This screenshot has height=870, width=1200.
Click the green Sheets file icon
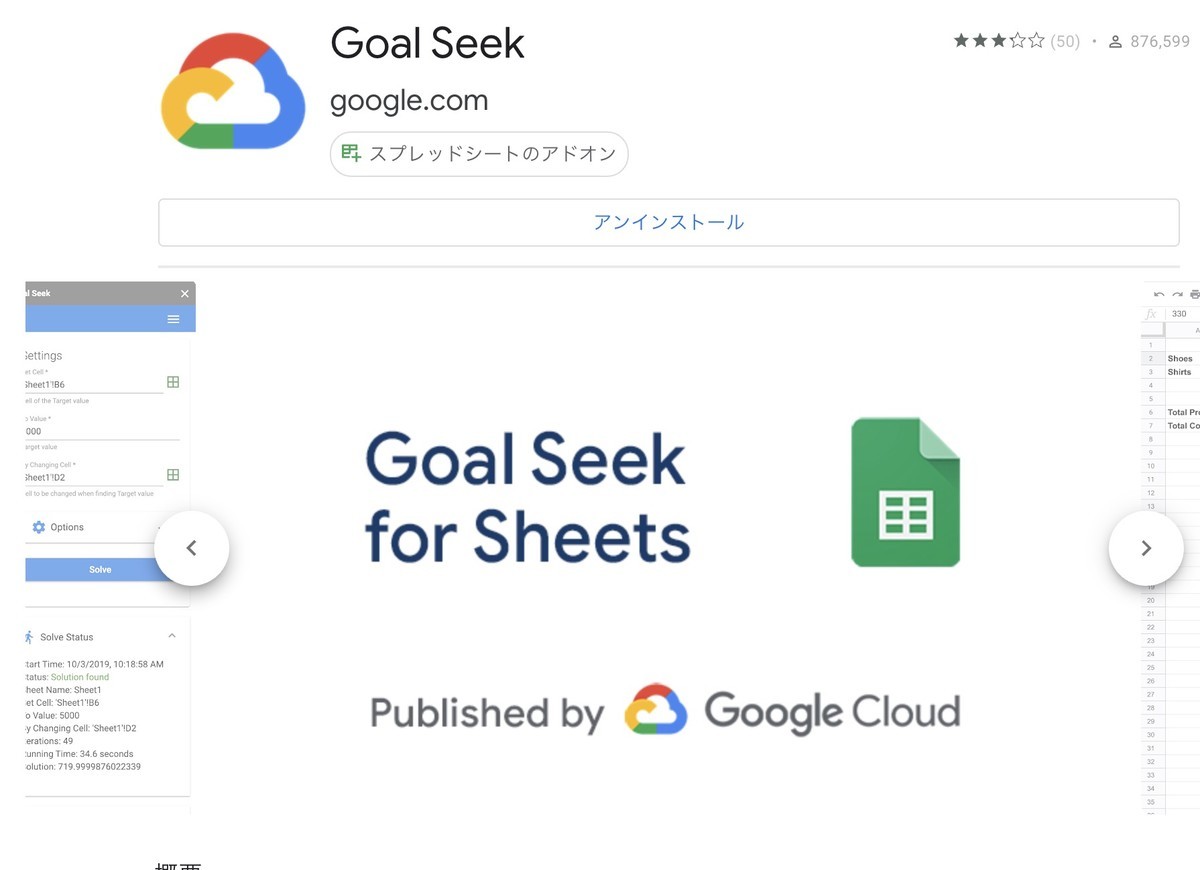point(905,492)
